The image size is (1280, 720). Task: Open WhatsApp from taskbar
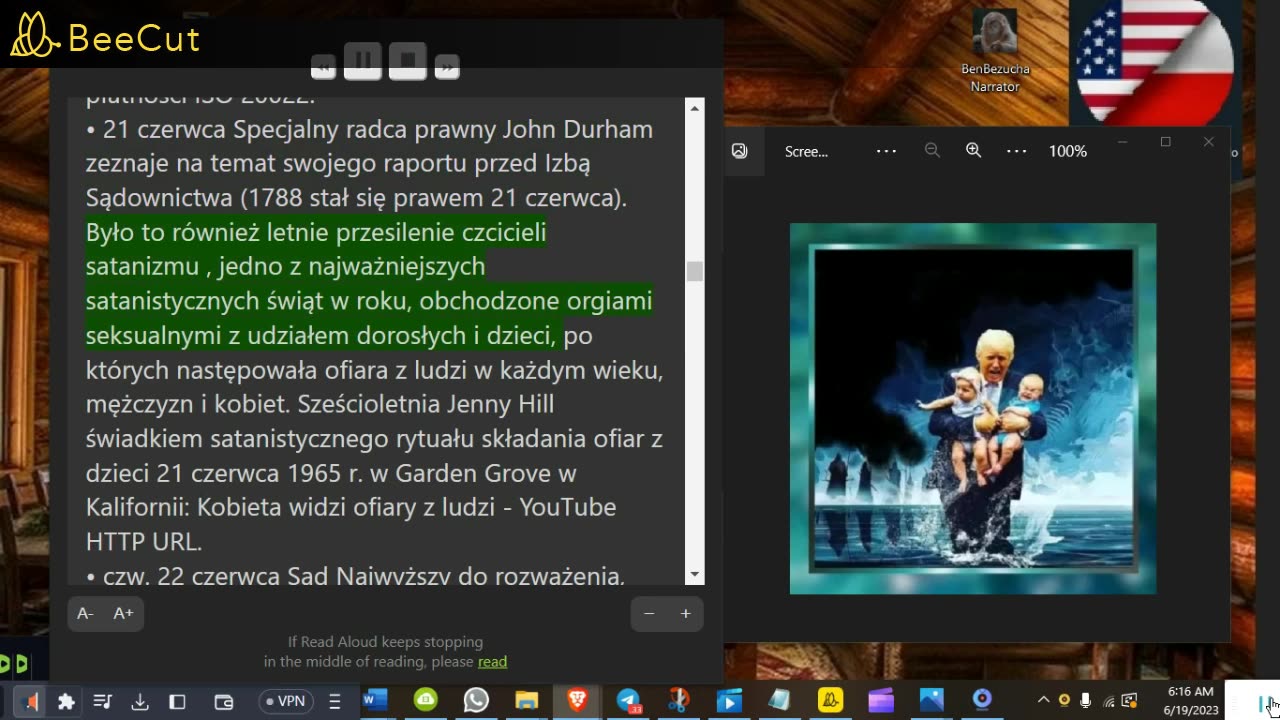[x=476, y=701]
